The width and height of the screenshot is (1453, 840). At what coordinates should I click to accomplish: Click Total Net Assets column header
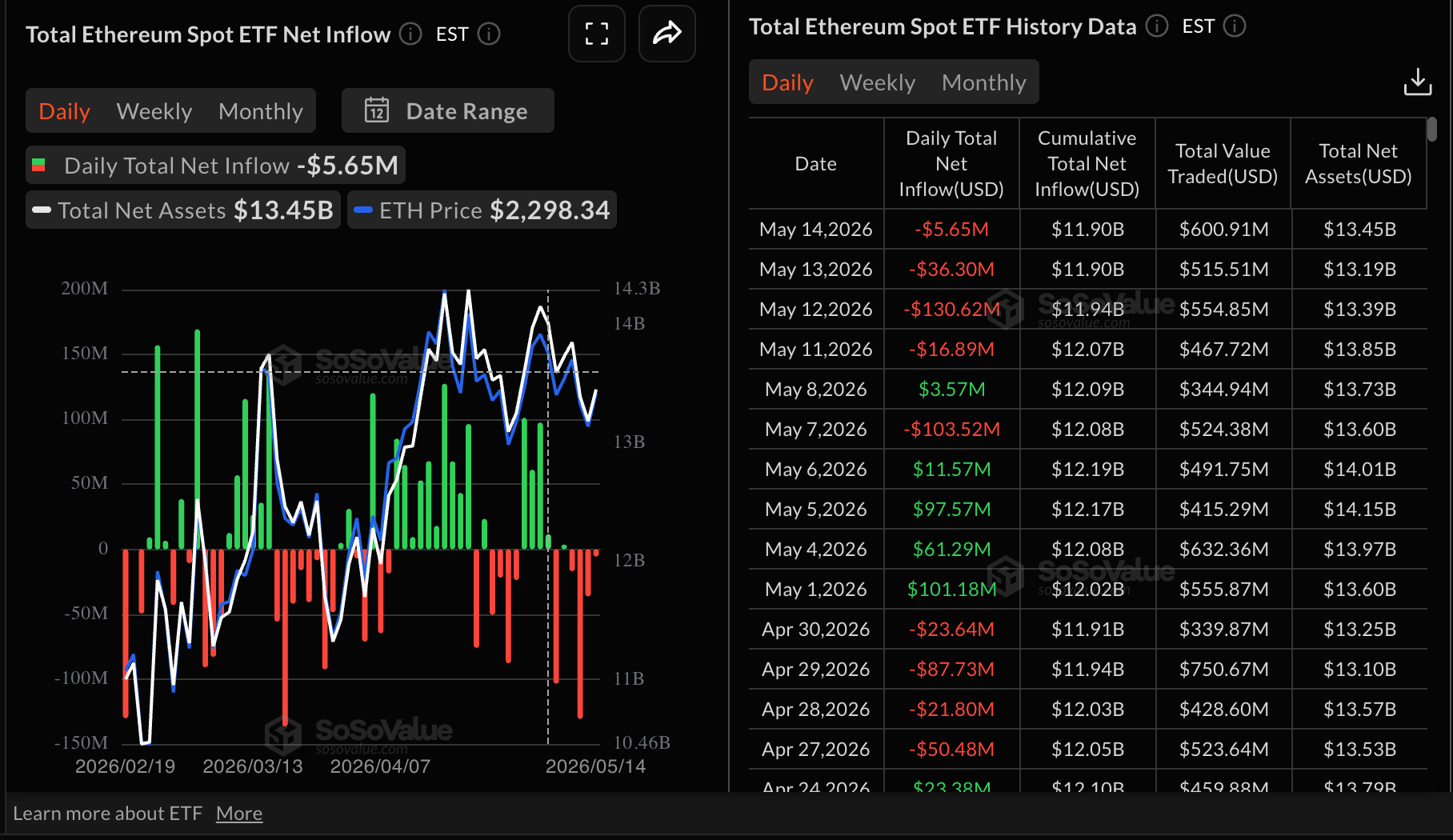[x=1359, y=164]
